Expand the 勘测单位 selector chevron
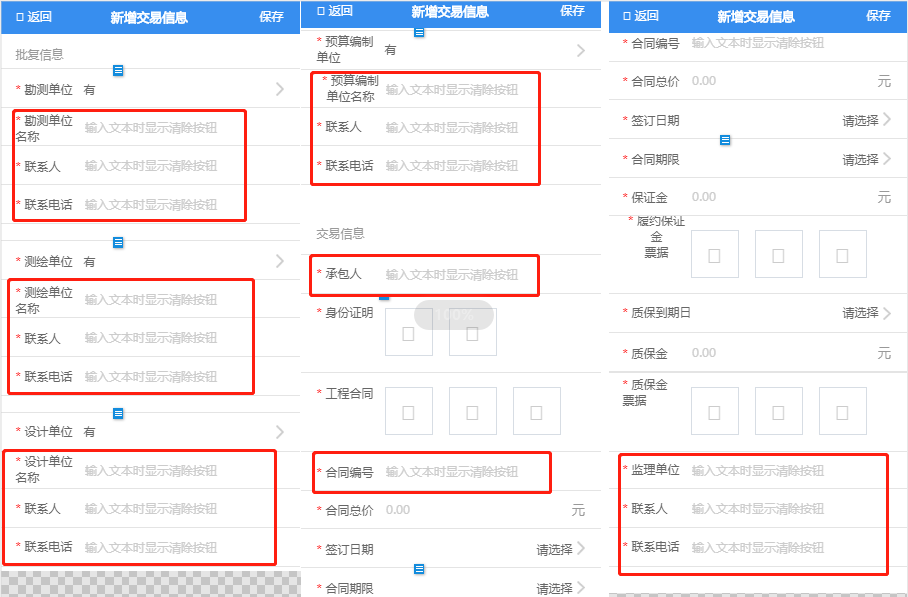 tap(280, 90)
